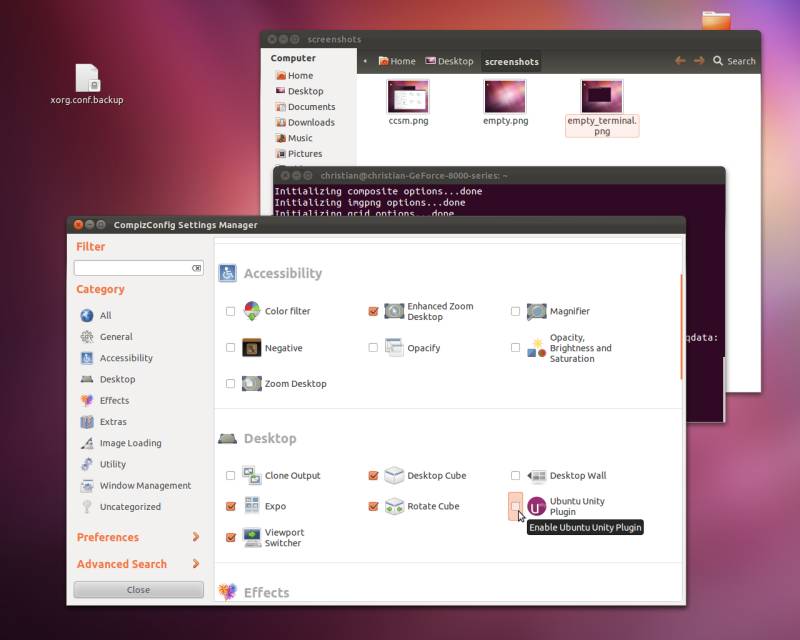Uncheck the Viewport Switcher checkbox
The height and width of the screenshot is (640, 800).
point(230,537)
